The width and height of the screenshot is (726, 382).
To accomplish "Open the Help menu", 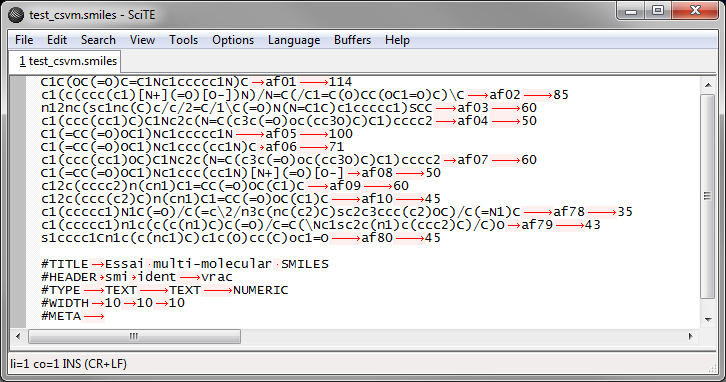I will click(x=397, y=40).
